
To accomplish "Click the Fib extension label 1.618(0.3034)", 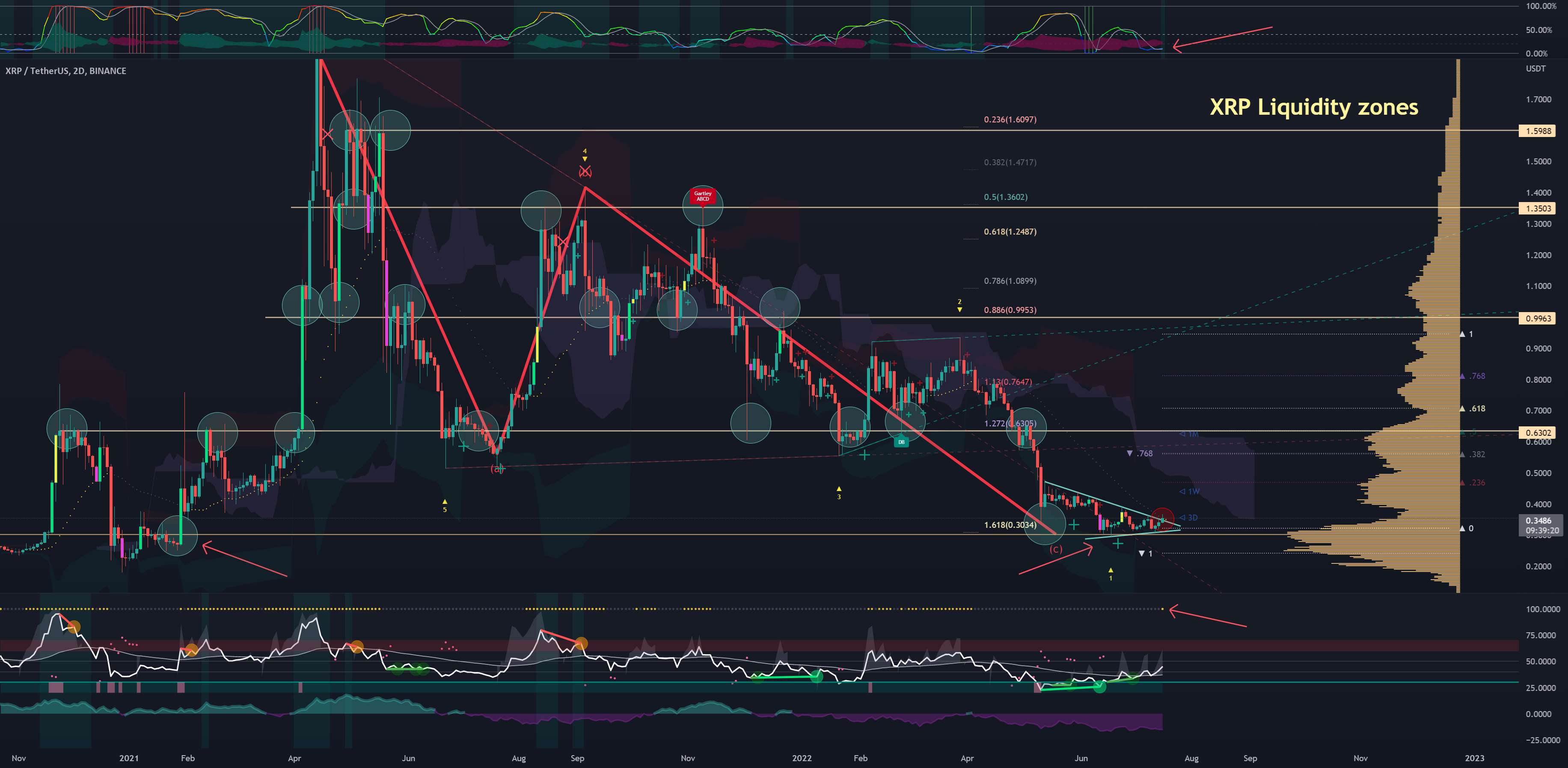I will pyautogui.click(x=1010, y=526).
